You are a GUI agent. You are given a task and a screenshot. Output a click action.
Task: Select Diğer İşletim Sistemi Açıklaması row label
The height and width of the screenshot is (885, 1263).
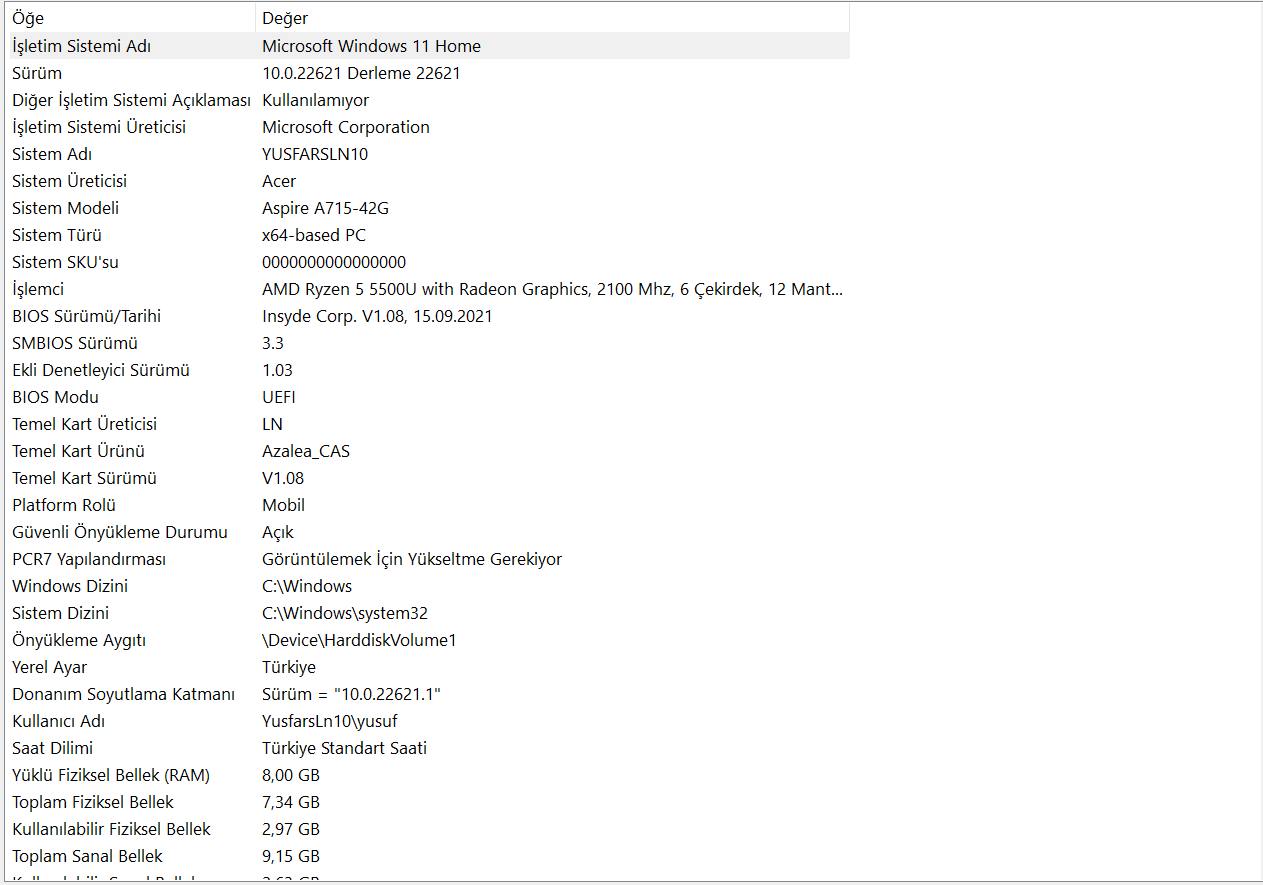click(x=131, y=100)
